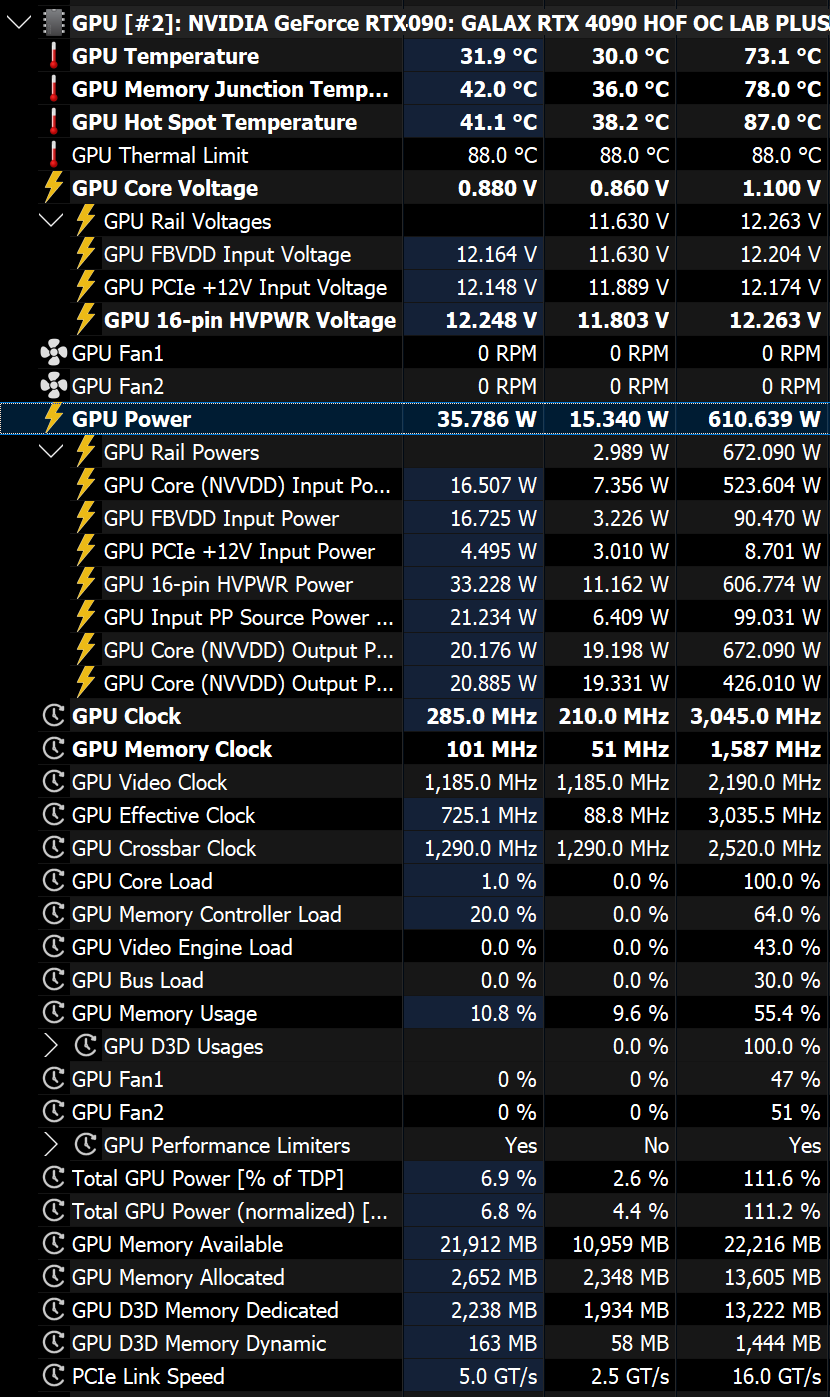Click lightning icon beside GPU Rail Voltages
830x1397 pixels.
[x=86, y=221]
